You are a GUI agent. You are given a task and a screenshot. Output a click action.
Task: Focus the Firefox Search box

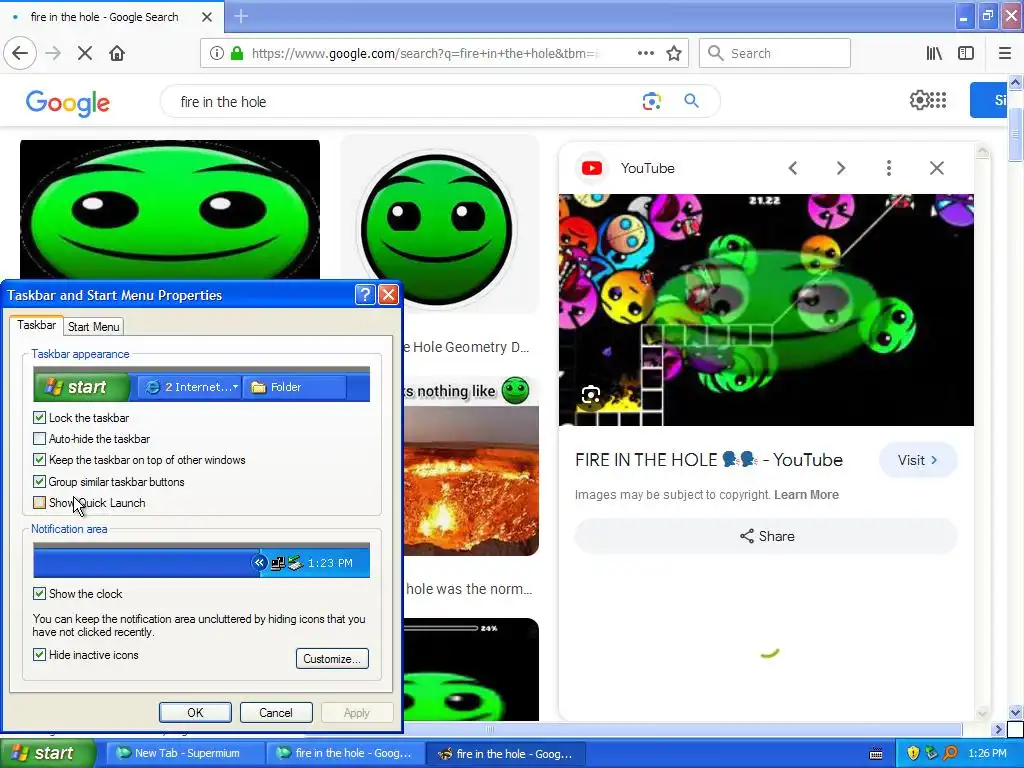coord(775,53)
